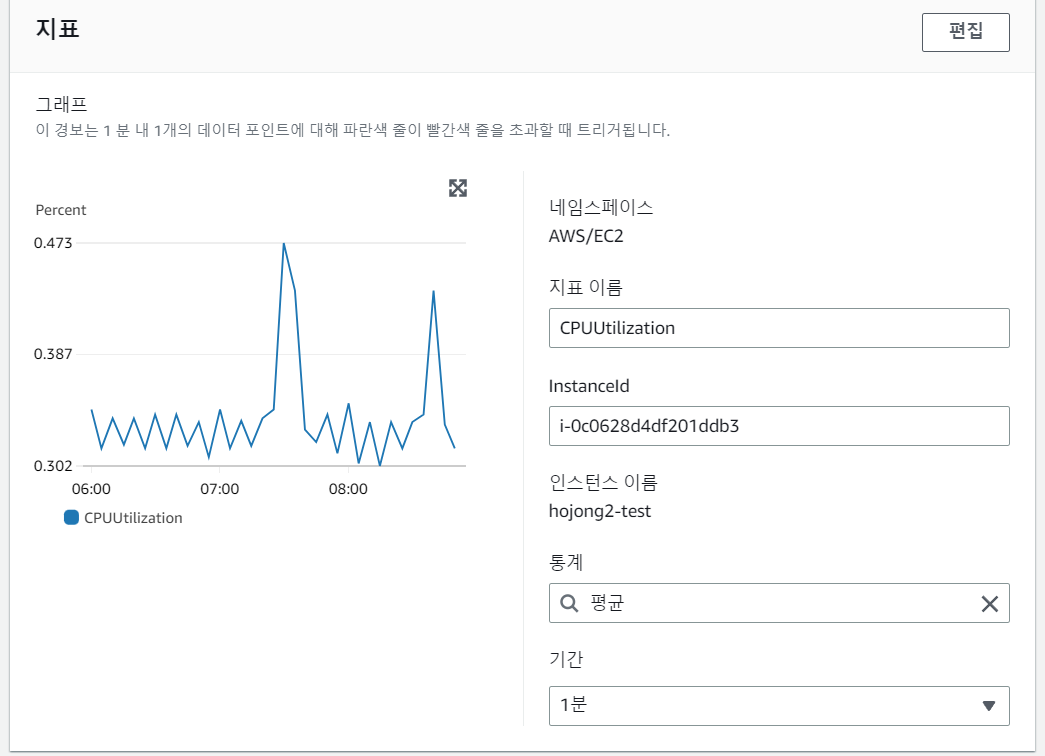Click the 지표 이름 field label
This screenshot has width=1045, height=756.
click(x=586, y=287)
